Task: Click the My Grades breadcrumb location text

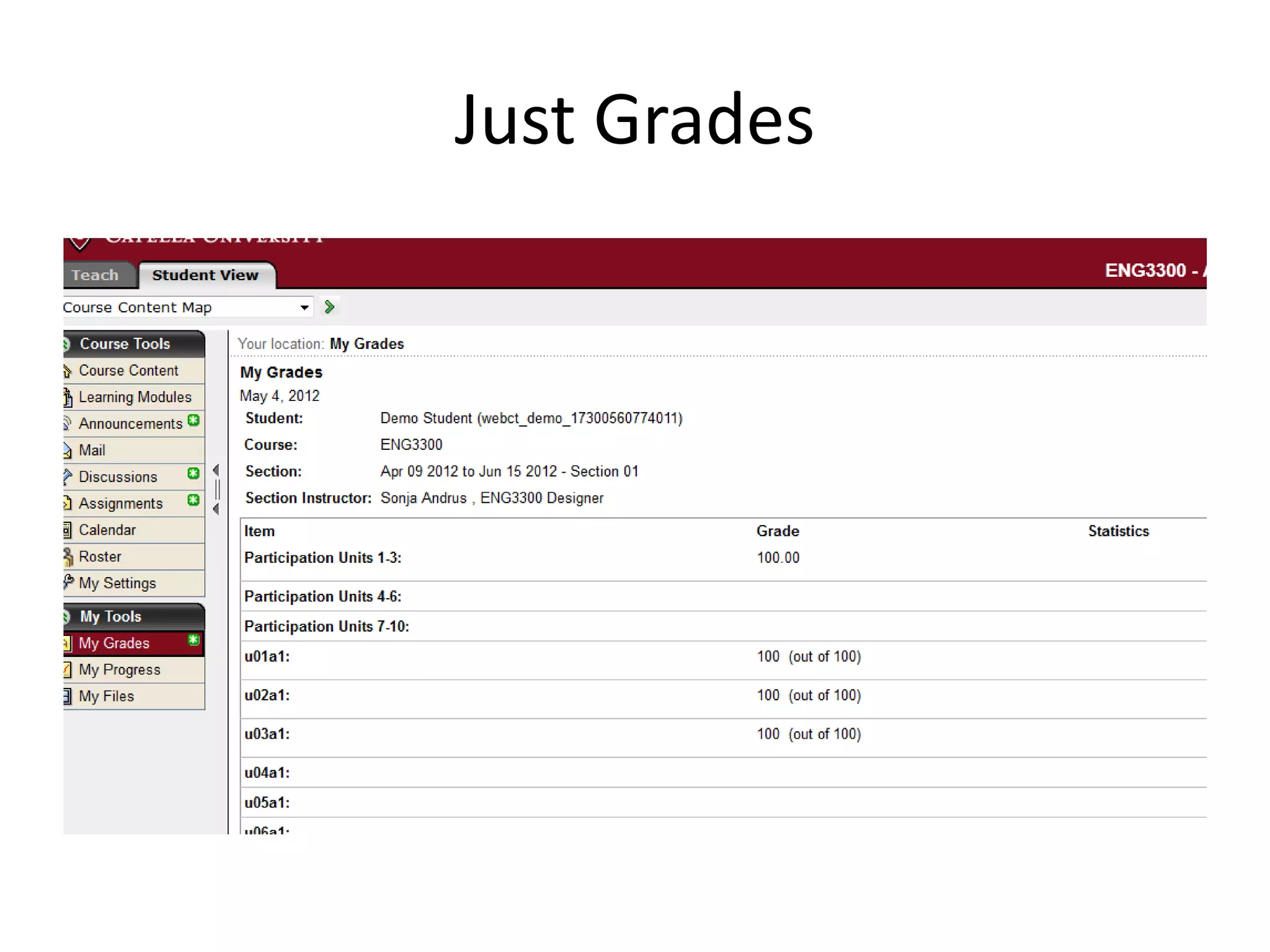Action: pyautogui.click(x=366, y=344)
